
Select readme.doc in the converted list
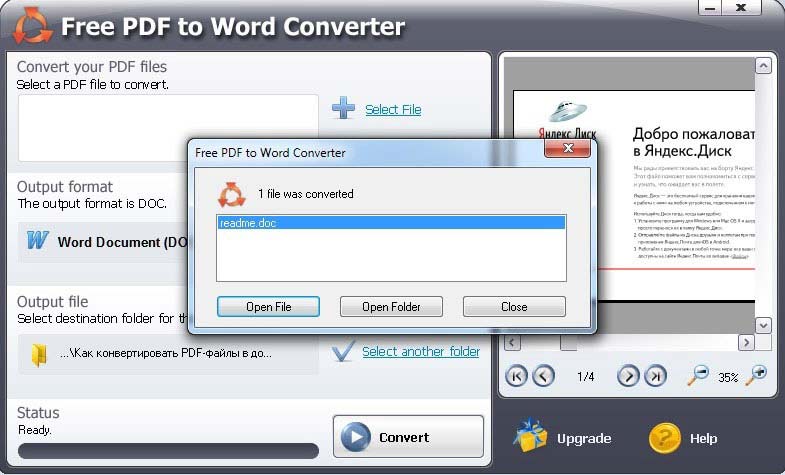point(391,223)
